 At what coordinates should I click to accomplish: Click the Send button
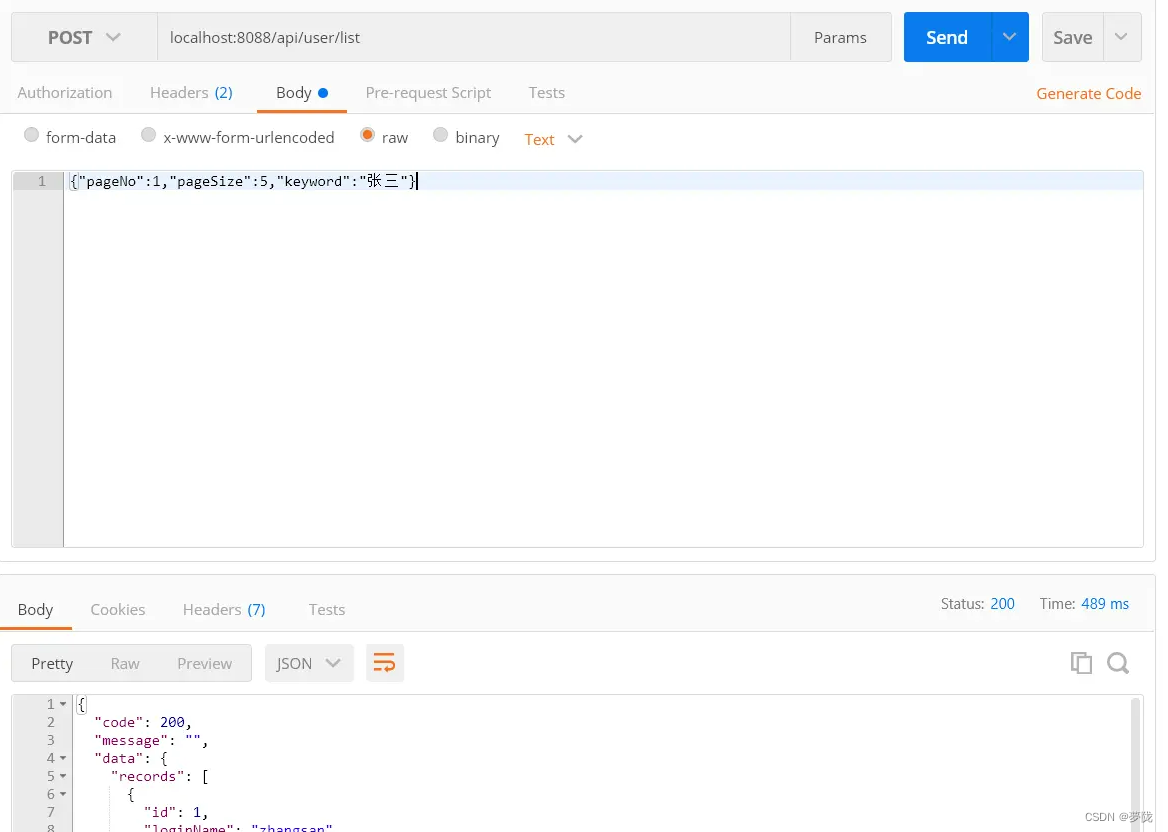[x=946, y=37]
